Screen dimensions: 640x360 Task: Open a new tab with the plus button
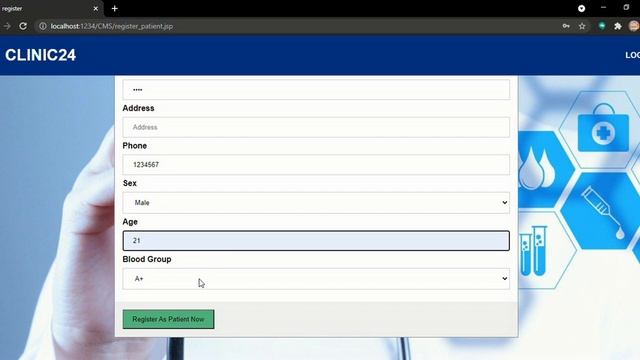[115, 9]
